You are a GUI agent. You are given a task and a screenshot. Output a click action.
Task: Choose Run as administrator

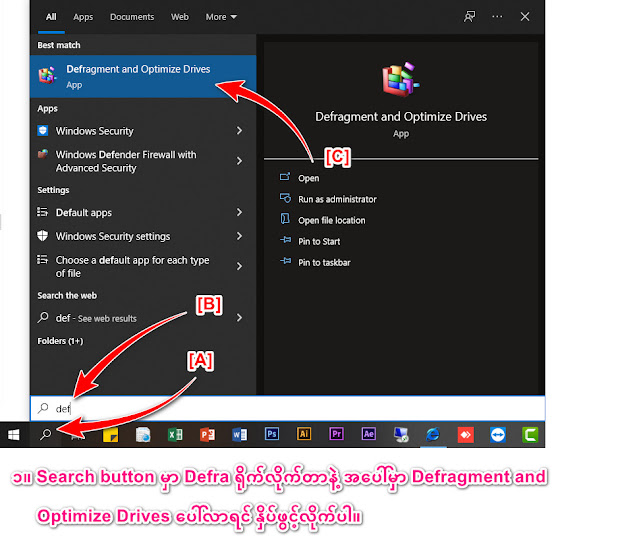(x=337, y=199)
